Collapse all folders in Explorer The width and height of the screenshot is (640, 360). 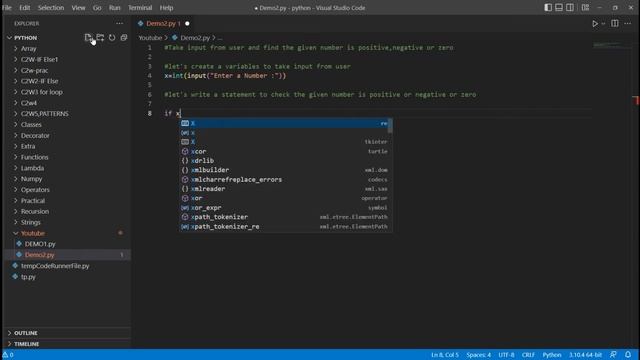124,38
